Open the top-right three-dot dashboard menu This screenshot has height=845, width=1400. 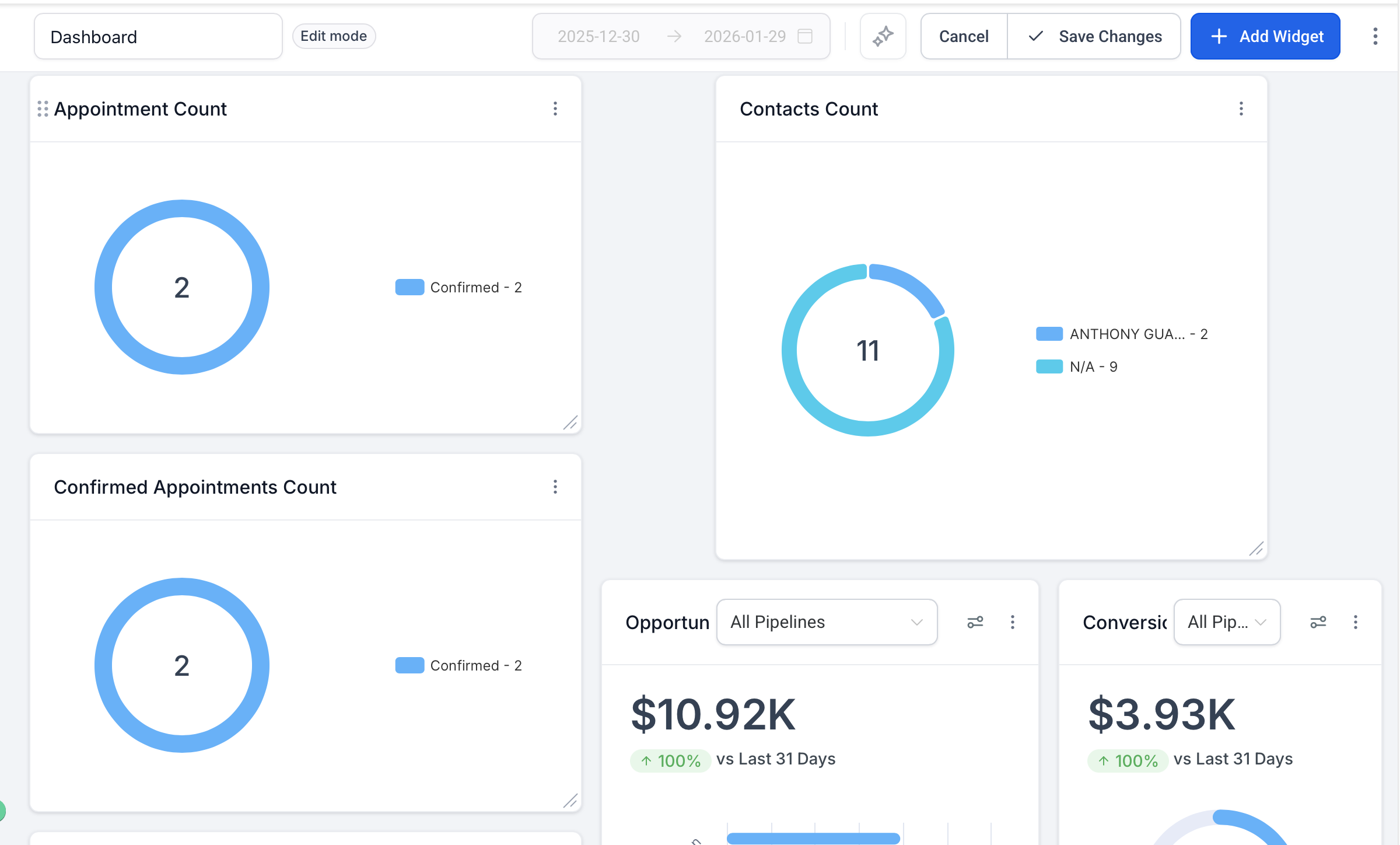point(1375,36)
